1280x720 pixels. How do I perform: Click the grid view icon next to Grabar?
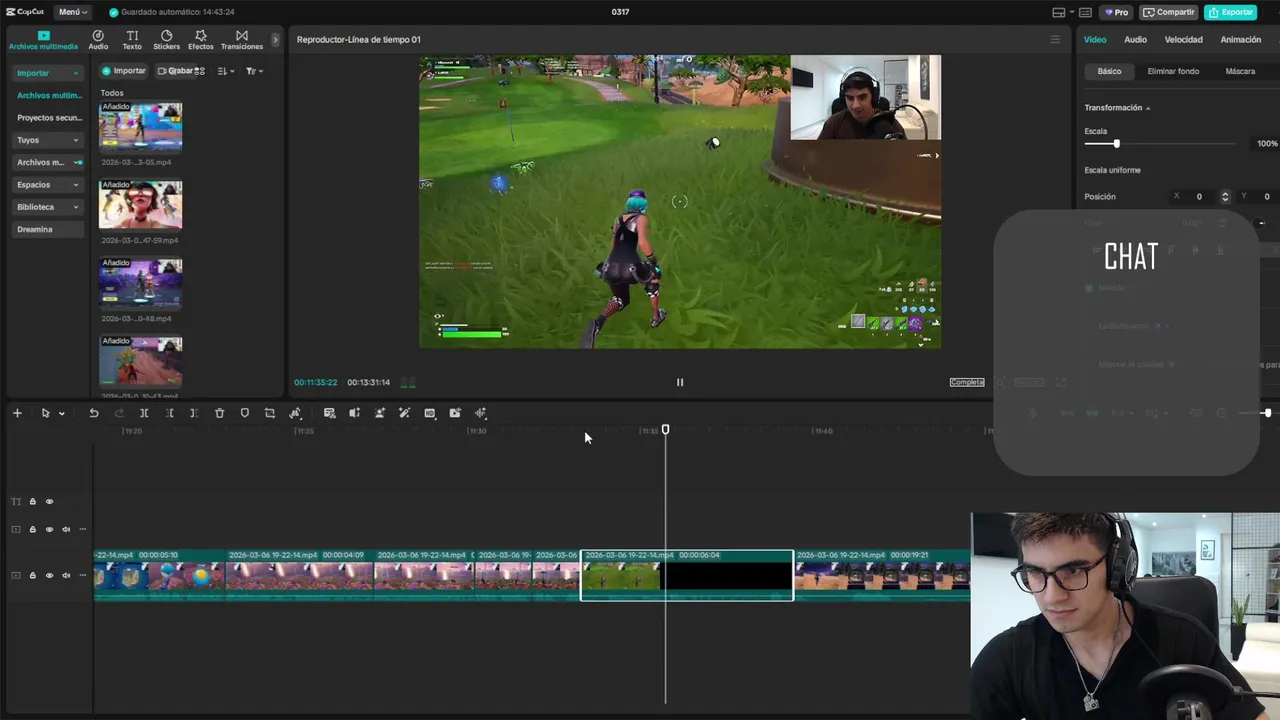coord(200,71)
